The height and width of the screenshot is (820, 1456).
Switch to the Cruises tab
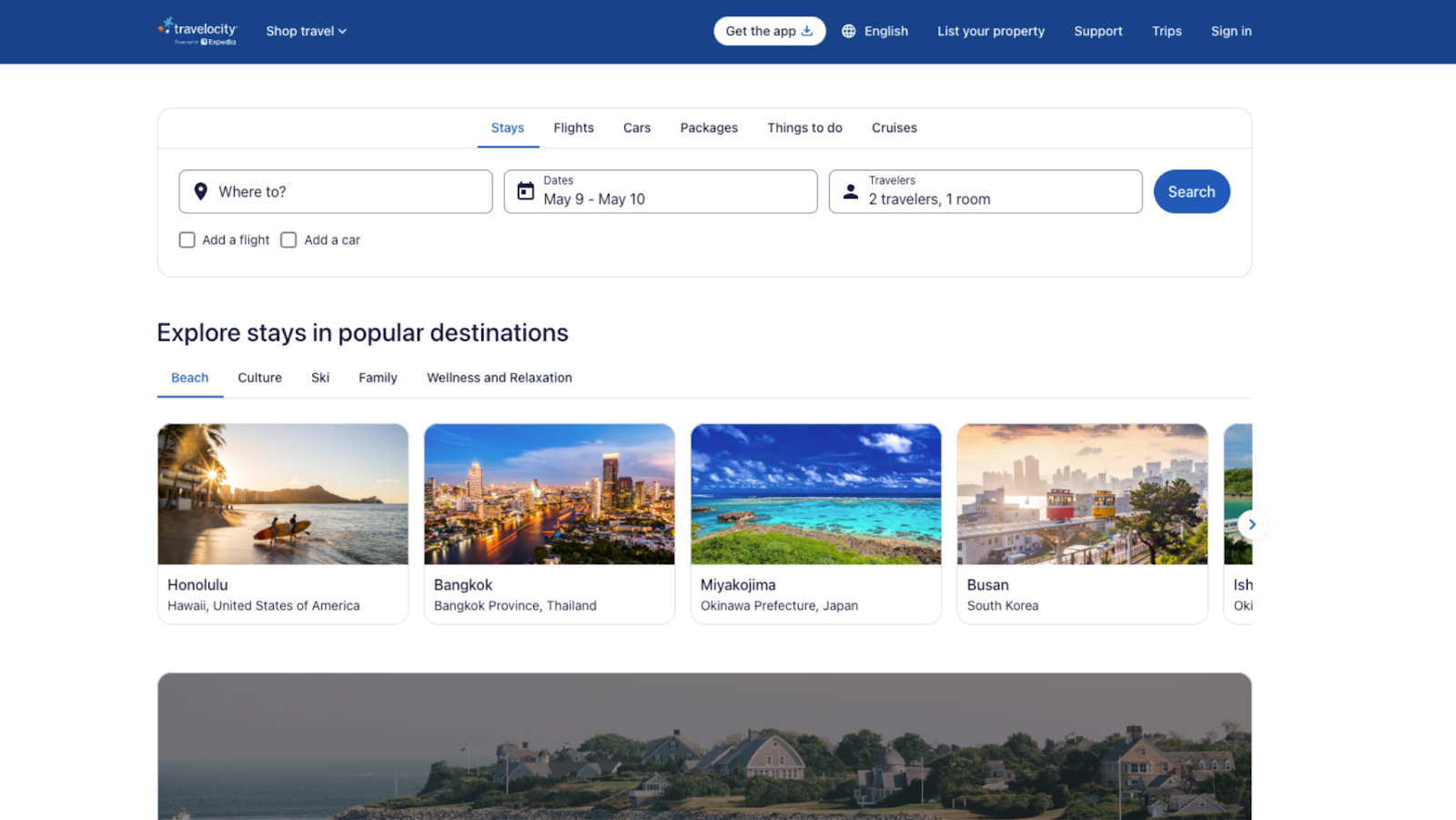point(895,128)
